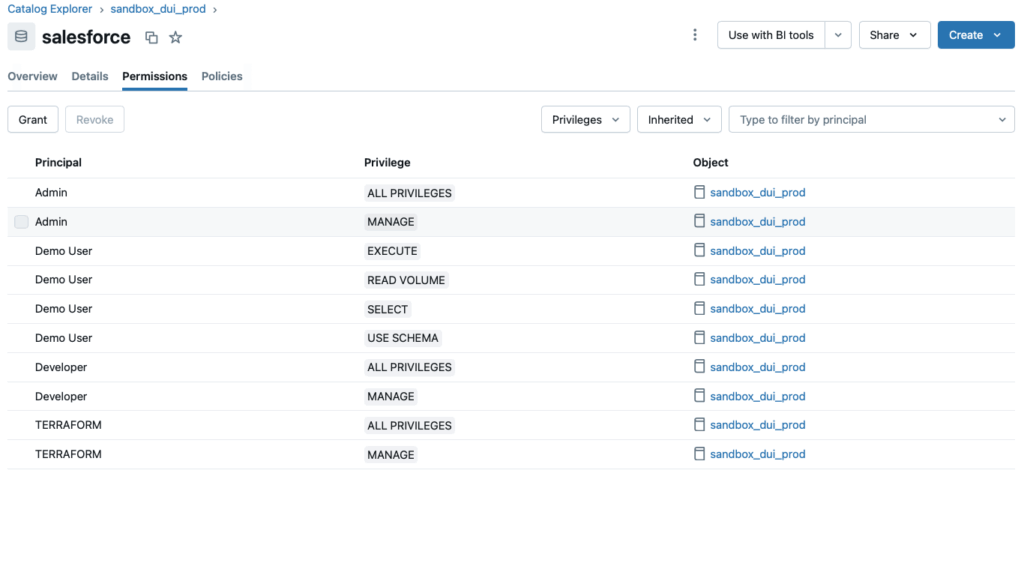Click the Revoke button
This screenshot has height=563, width=1024.
coord(95,120)
